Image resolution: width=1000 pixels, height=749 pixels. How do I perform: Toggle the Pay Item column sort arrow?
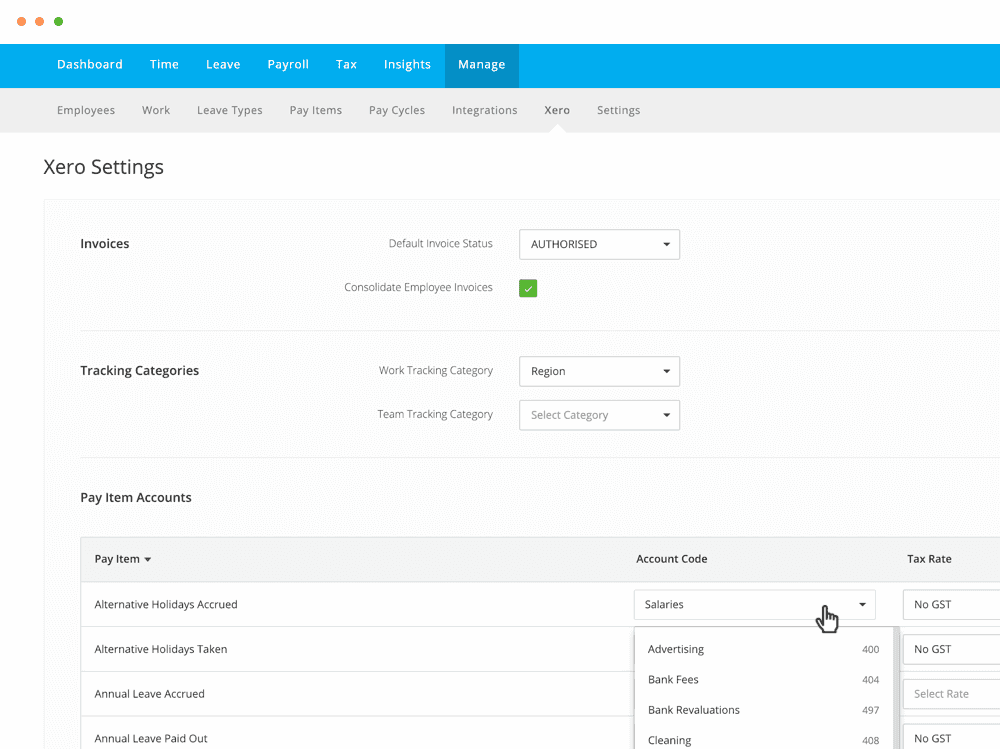click(x=146, y=559)
